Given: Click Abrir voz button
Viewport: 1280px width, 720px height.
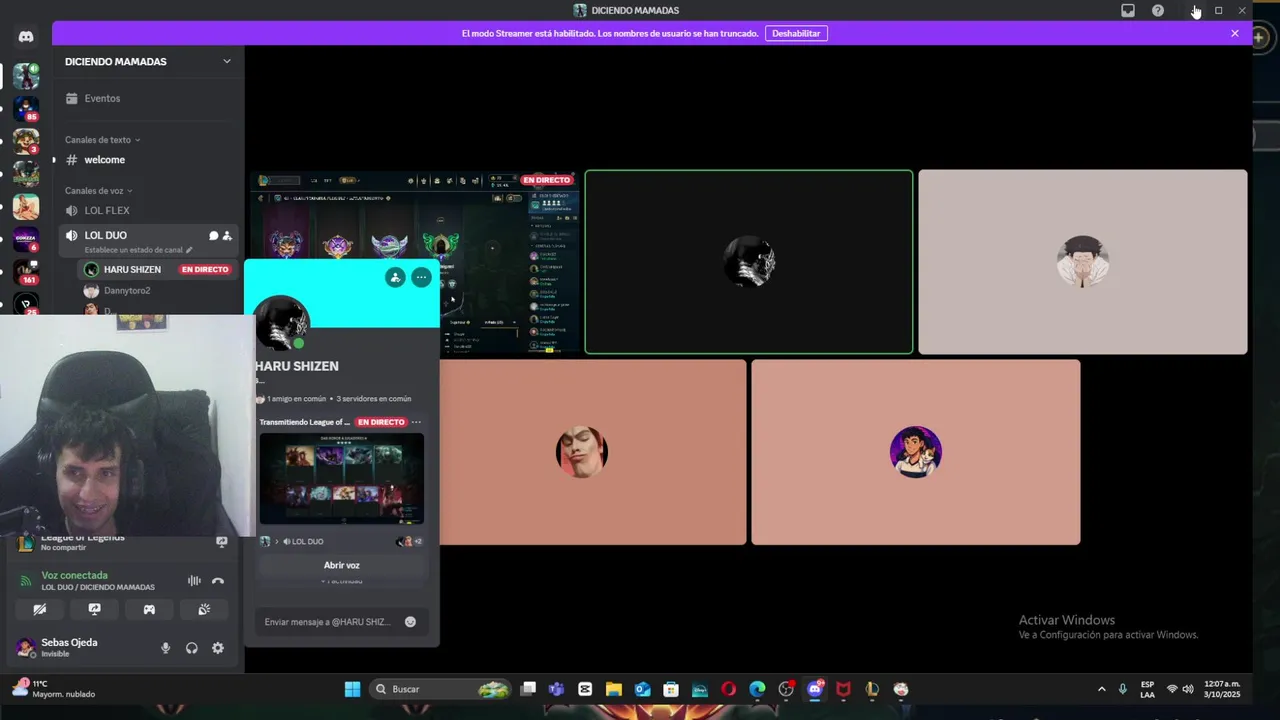Looking at the screenshot, I should coord(342,566).
